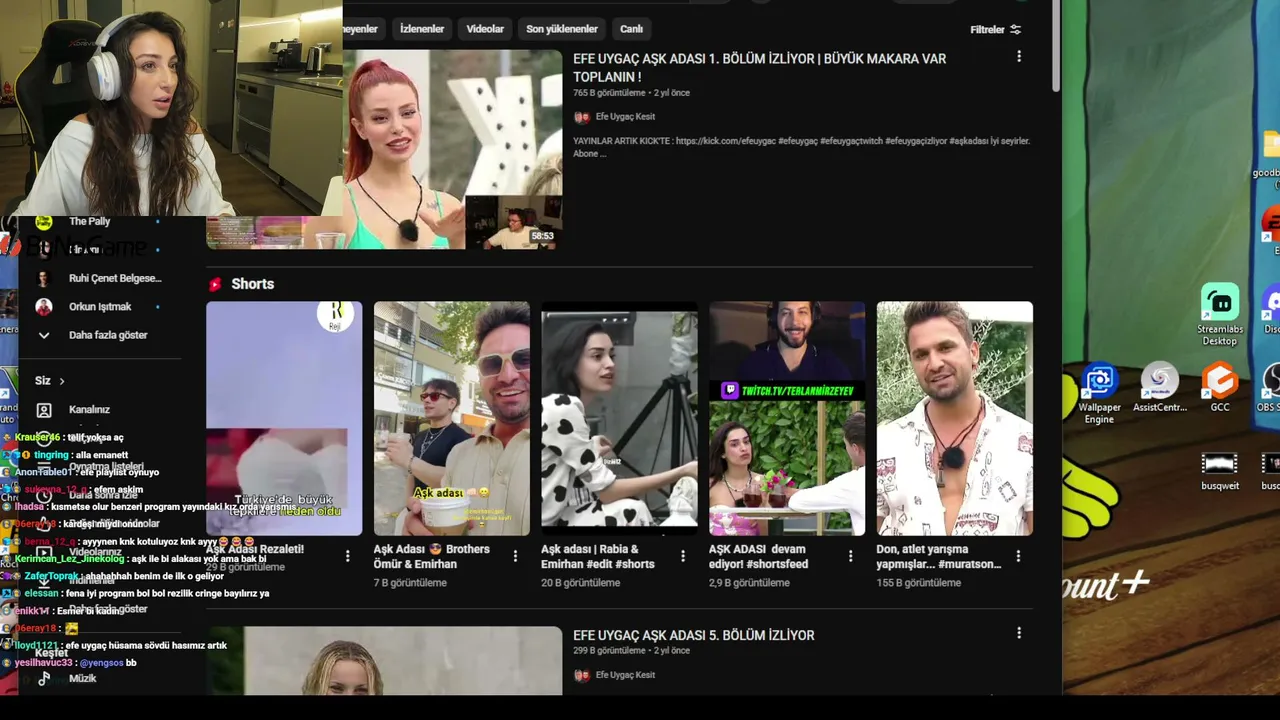
Task: Click the Efe Uygaç Kesit avatar under first video
Action: 581,117
